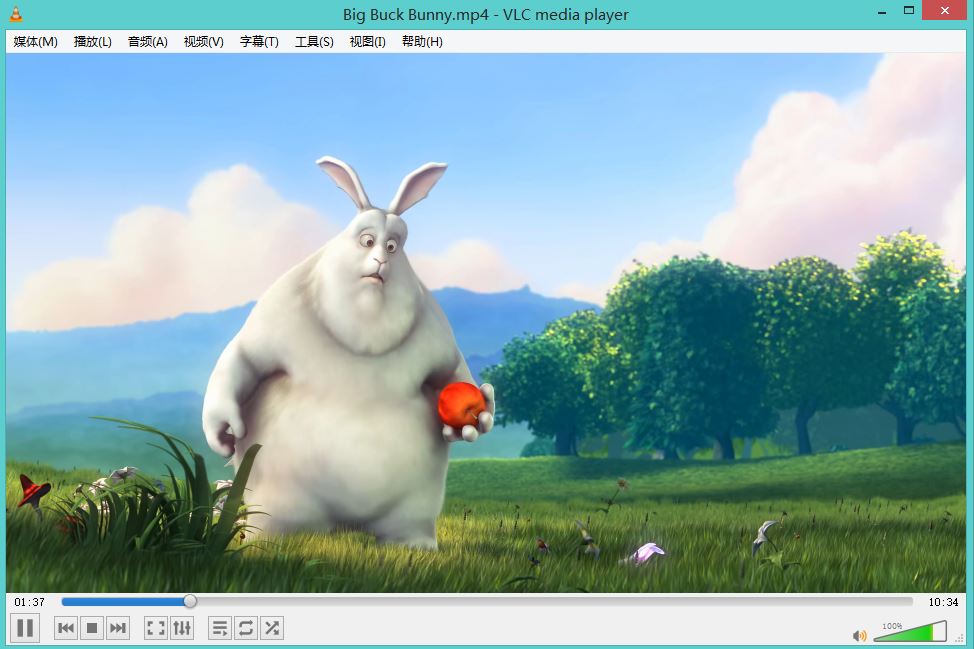The height and width of the screenshot is (649, 974).
Task: Stop playback with the stop button
Action: [x=92, y=628]
